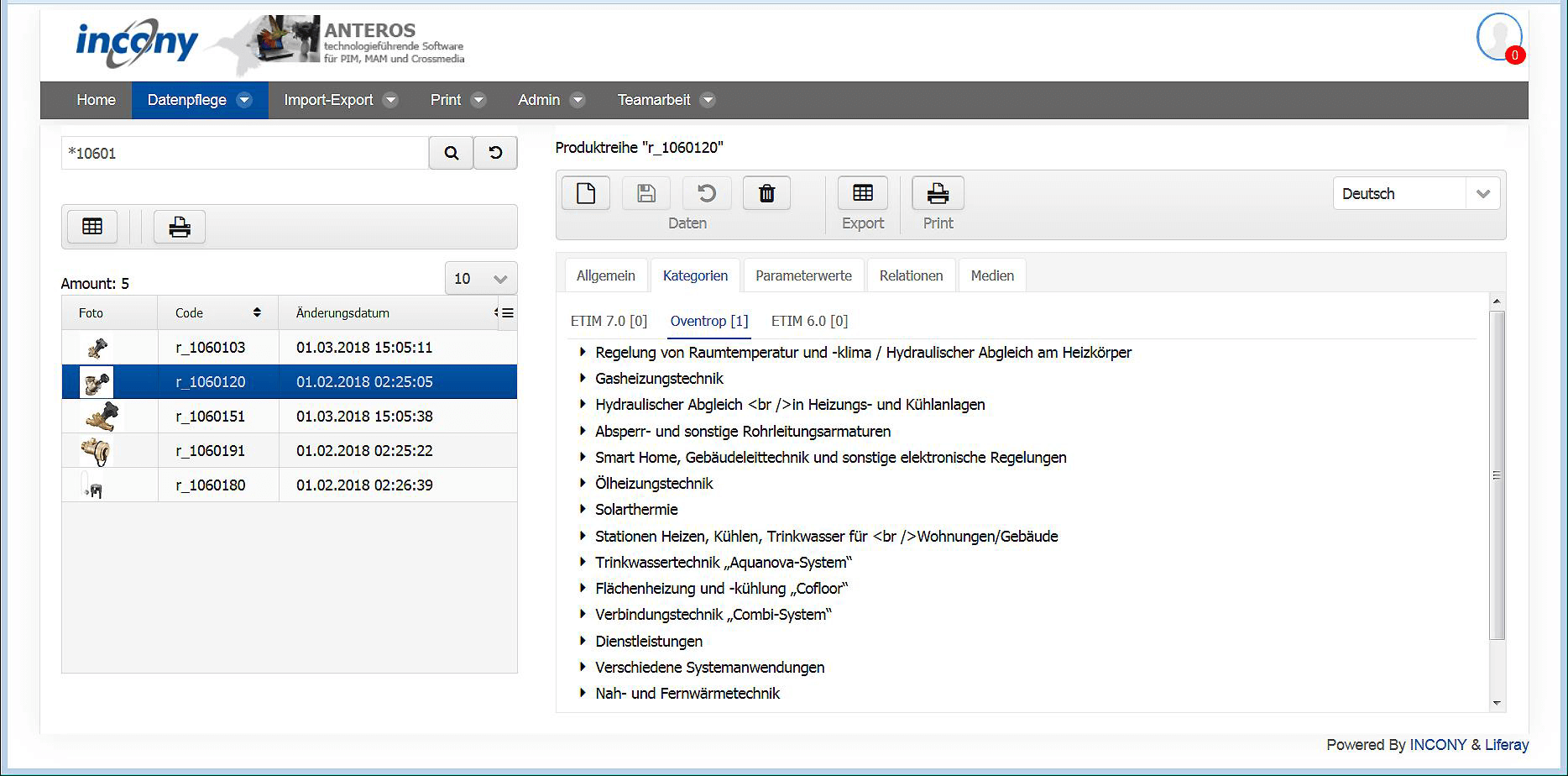Open the INCONY link in footer

(1438, 745)
